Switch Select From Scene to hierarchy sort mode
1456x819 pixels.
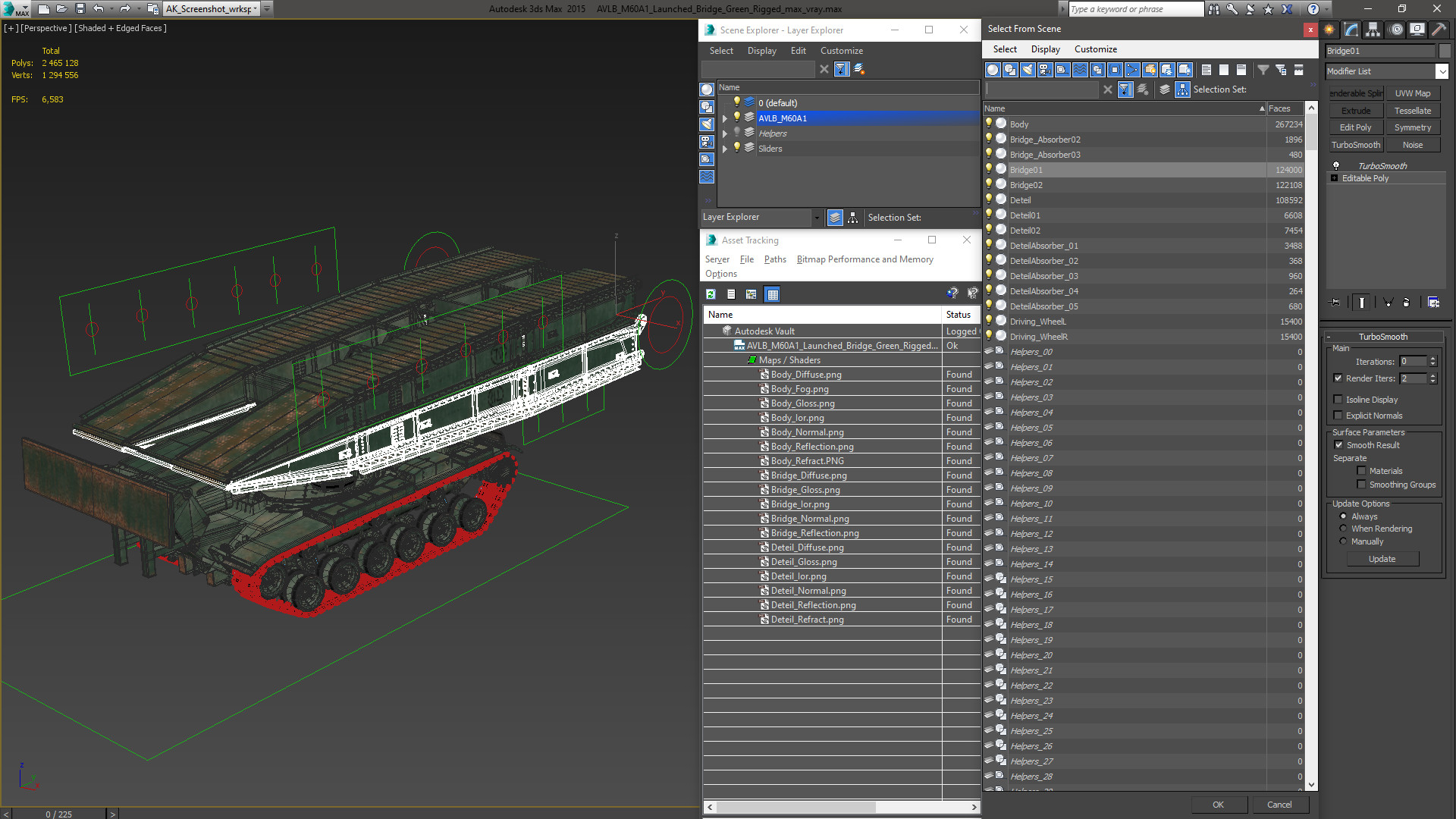point(1182,89)
